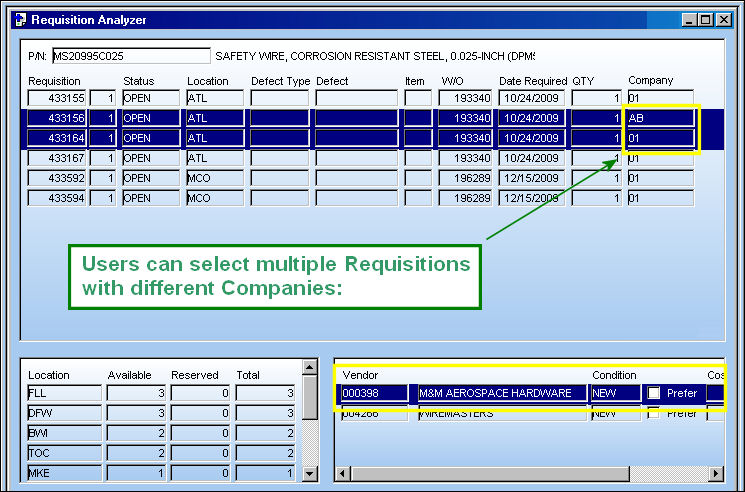Select requisition 433155 row
The image size is (745, 492).
point(361,98)
